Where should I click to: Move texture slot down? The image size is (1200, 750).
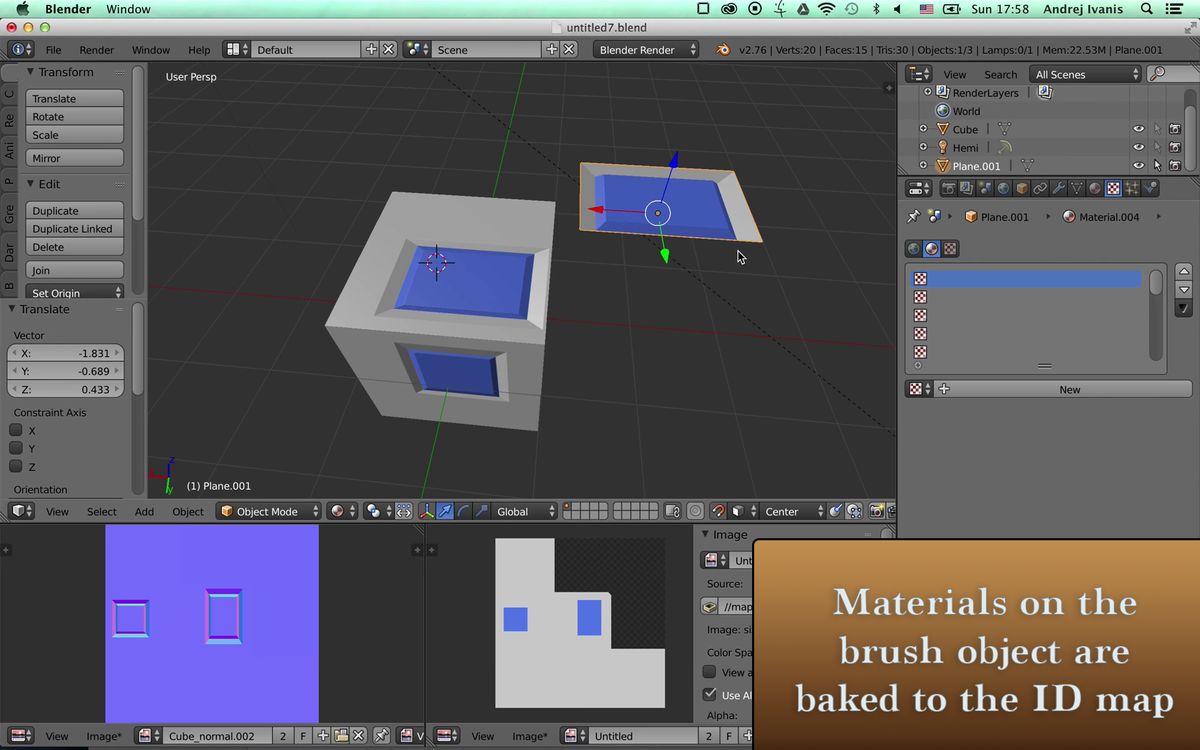[1184, 289]
